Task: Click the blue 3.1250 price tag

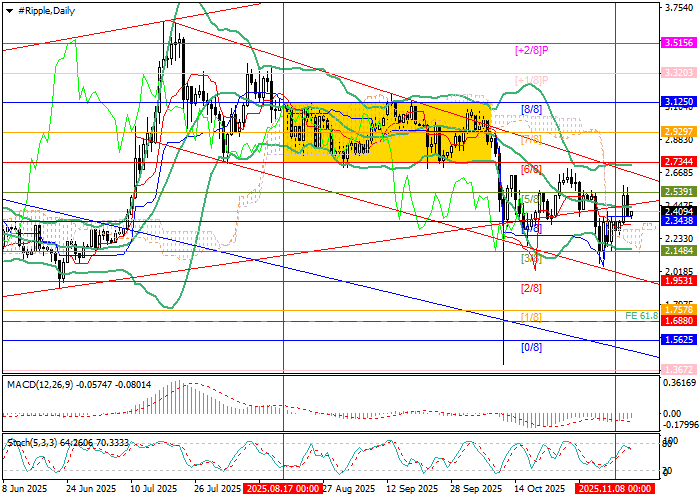Action: pos(680,102)
